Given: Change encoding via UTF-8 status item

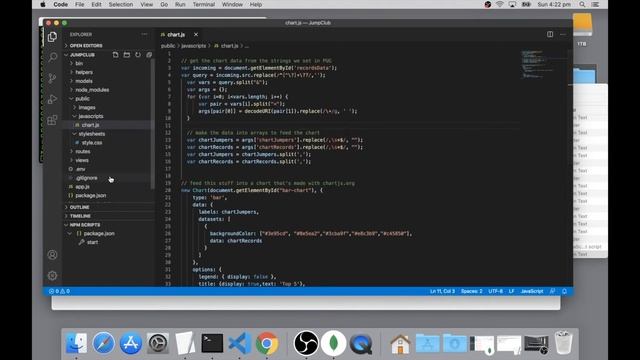Looking at the screenshot, I should coord(496,291).
